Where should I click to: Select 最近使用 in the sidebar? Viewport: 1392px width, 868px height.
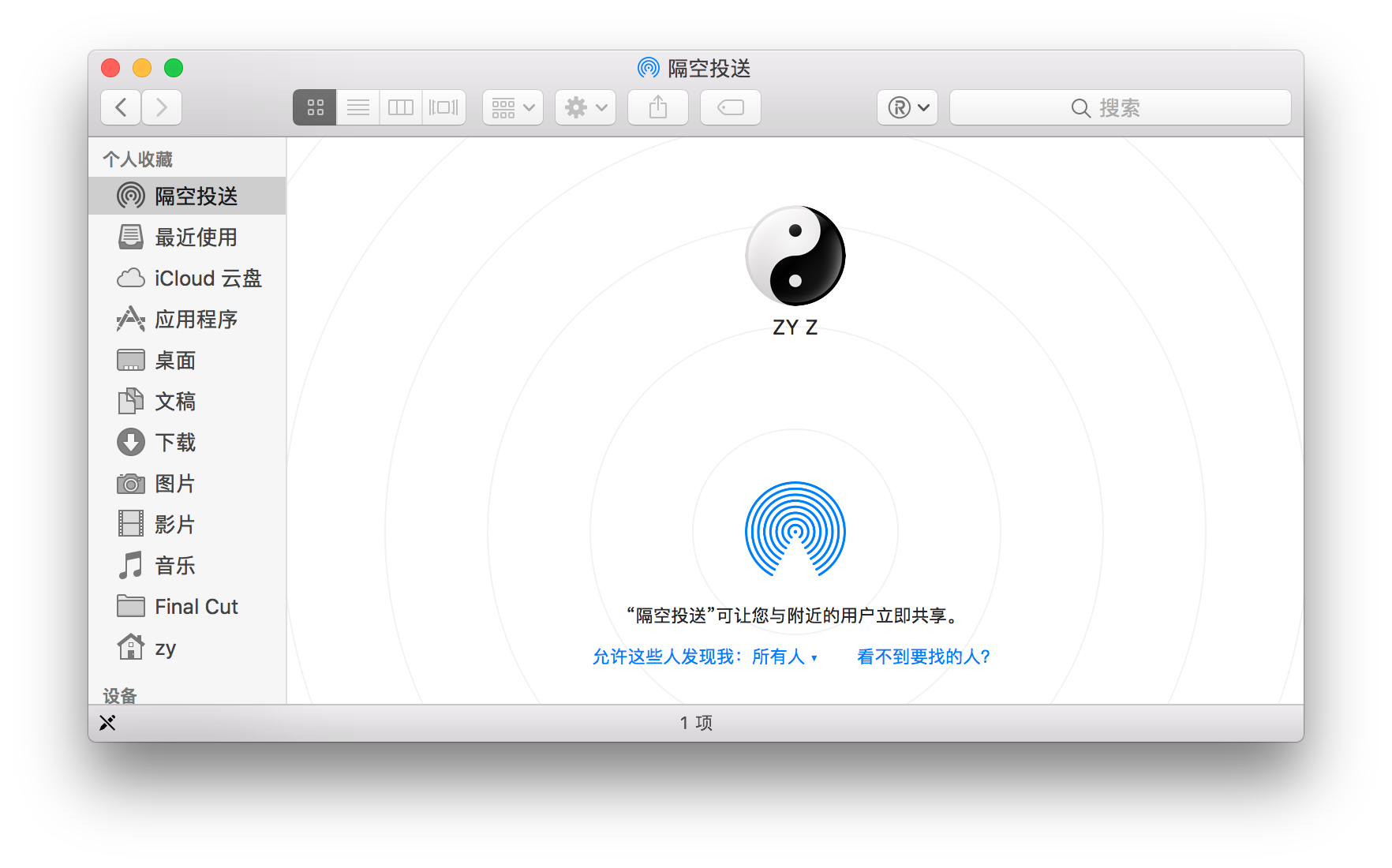coord(197,237)
